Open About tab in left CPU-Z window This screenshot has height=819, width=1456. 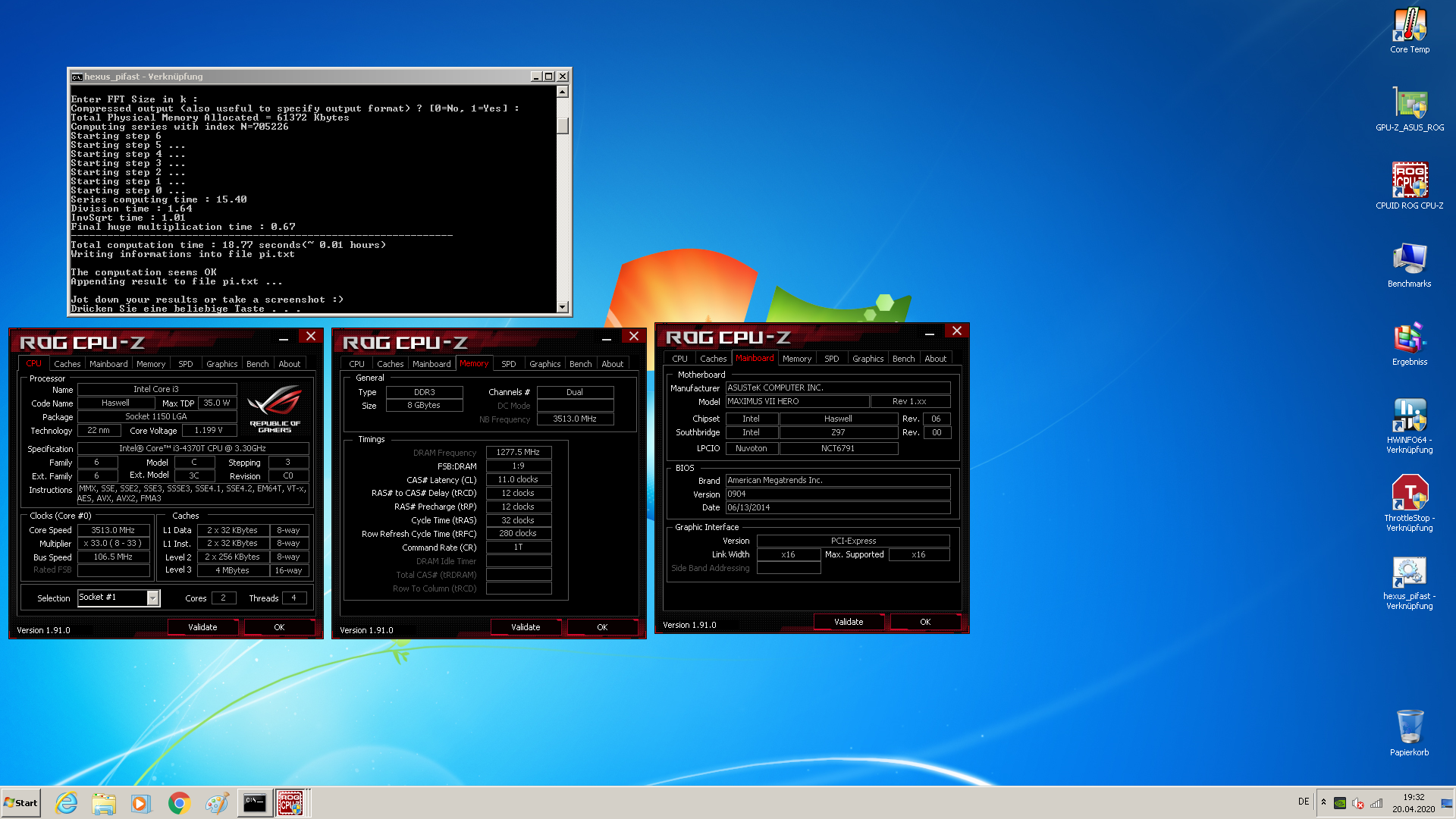click(x=290, y=364)
